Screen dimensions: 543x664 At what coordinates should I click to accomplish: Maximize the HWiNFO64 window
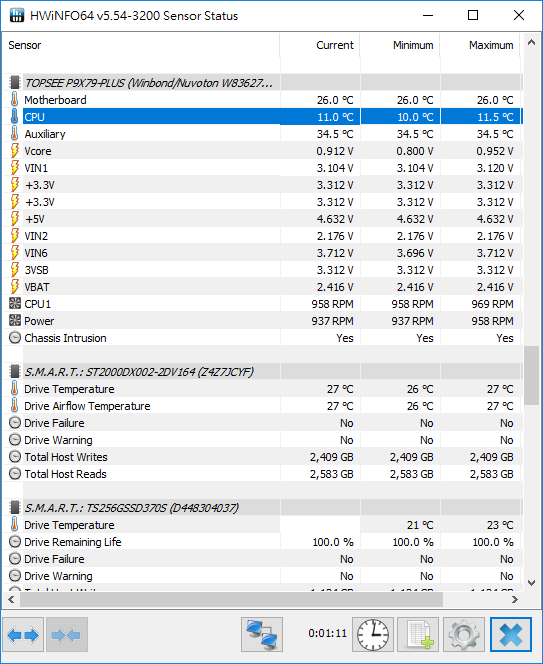point(473,15)
